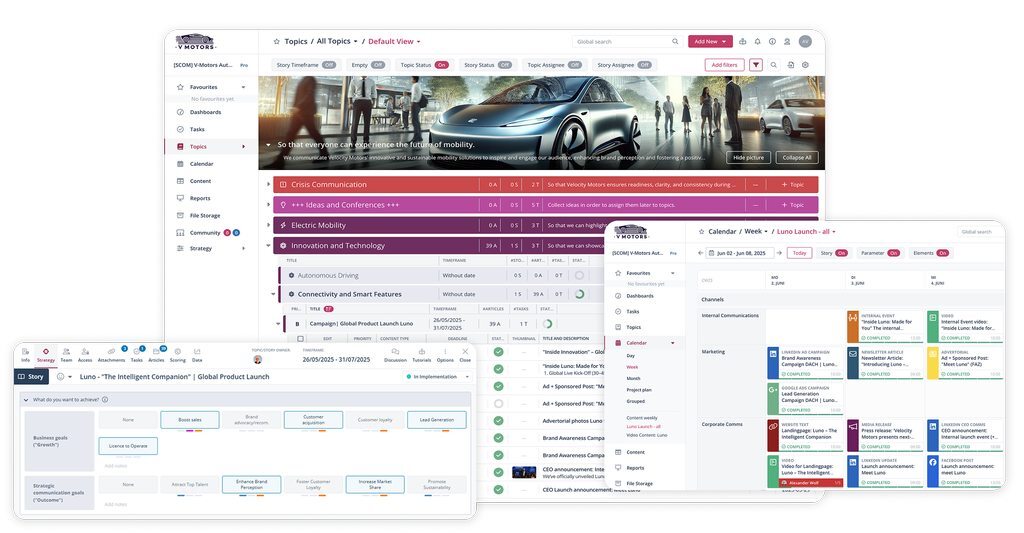Expand Favourites in the Topics window sidebar
The width and height of the screenshot is (1024, 533).
click(244, 87)
